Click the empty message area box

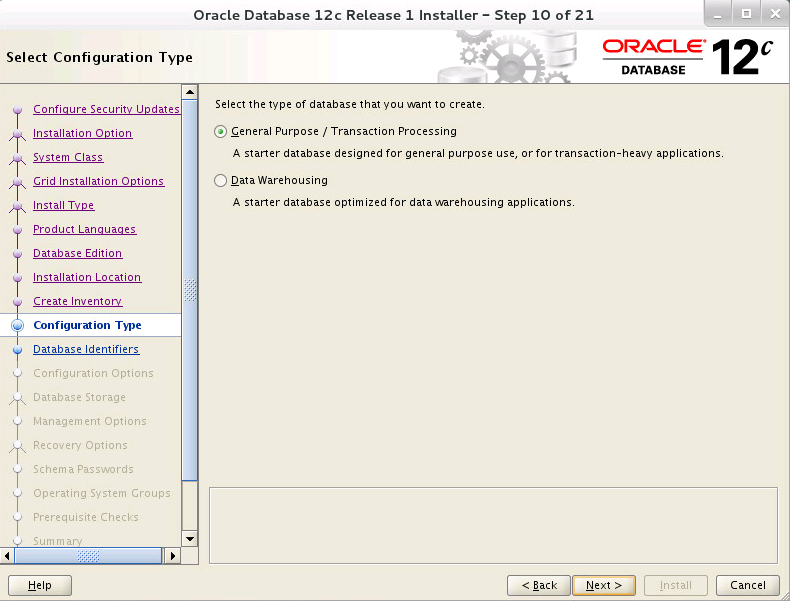493,525
